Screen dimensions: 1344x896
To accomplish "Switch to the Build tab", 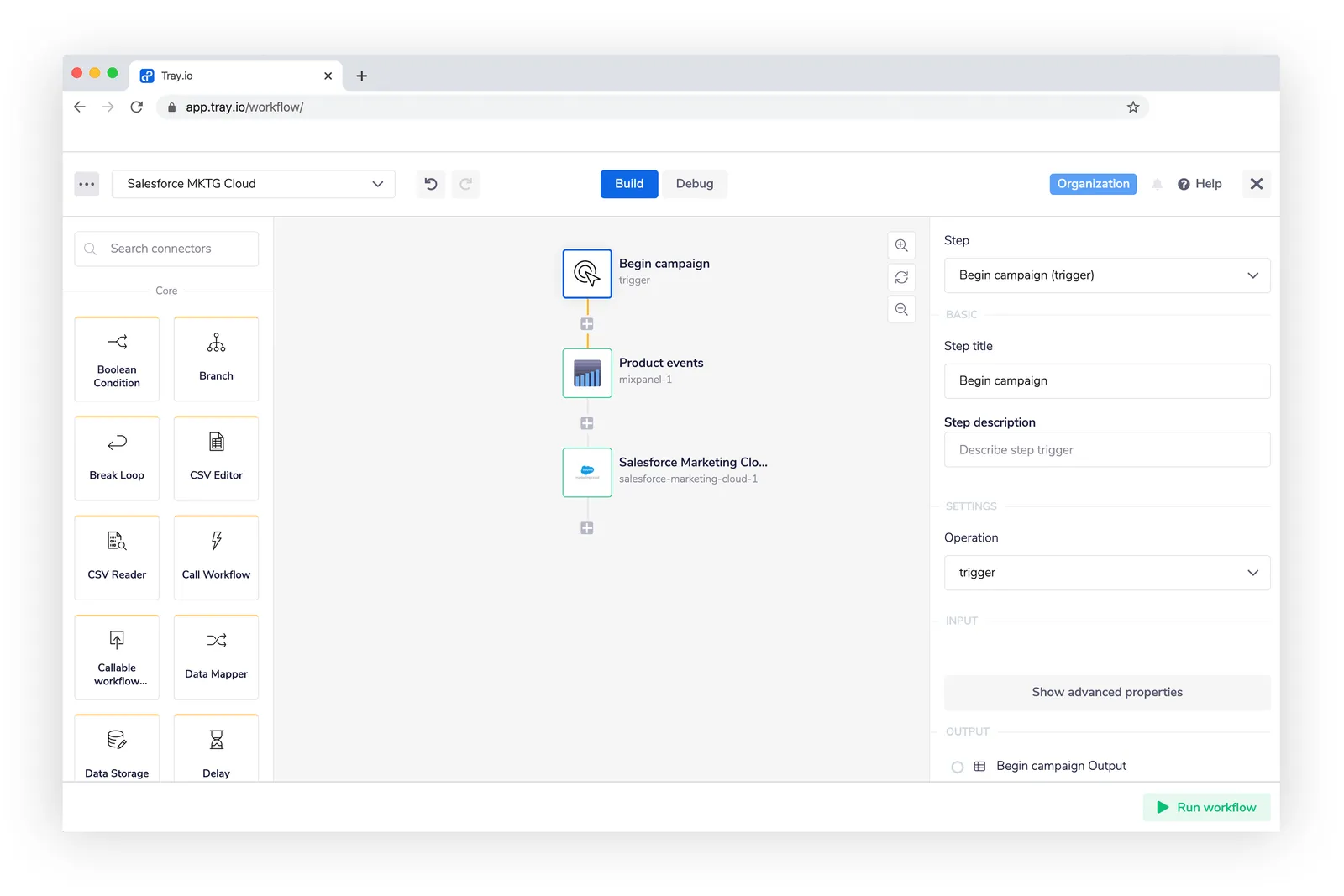I will click(629, 184).
